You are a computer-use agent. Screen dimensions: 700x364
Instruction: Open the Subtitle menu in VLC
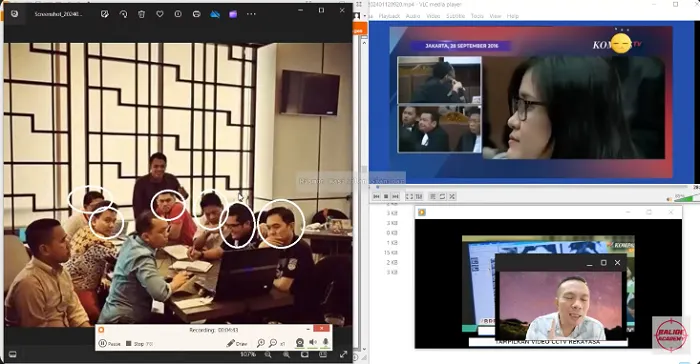pyautogui.click(x=455, y=16)
